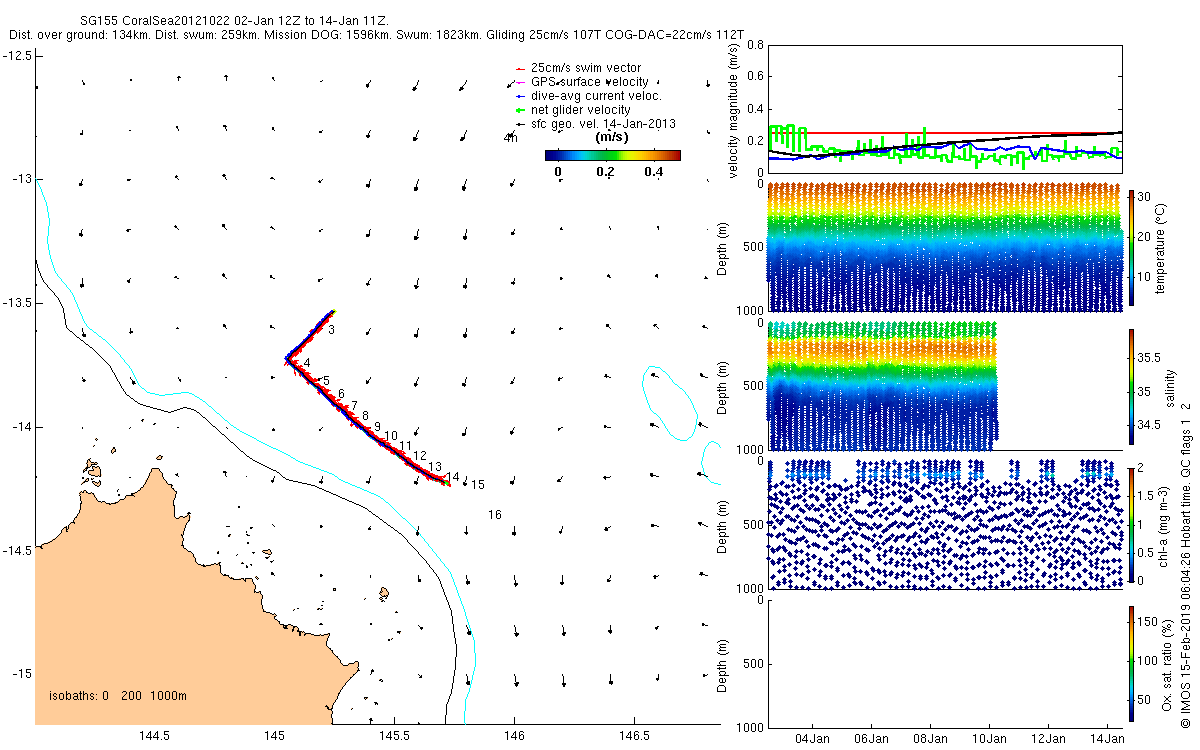This screenshot has height=750, width=1200.
Task: Click the '144.5' longitude tick label
Action: [x=153, y=736]
